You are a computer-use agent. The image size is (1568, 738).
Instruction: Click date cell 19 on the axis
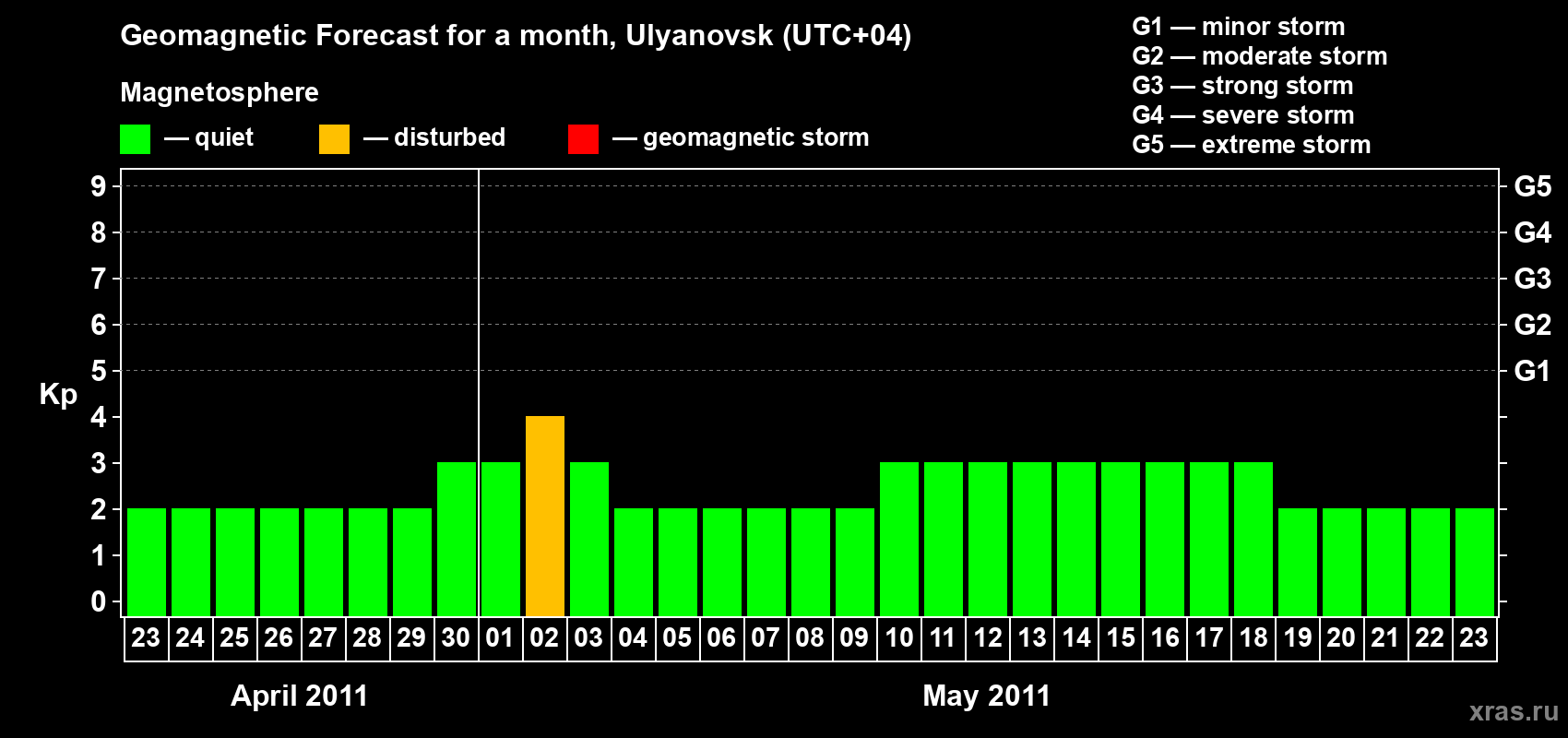pos(1297,638)
